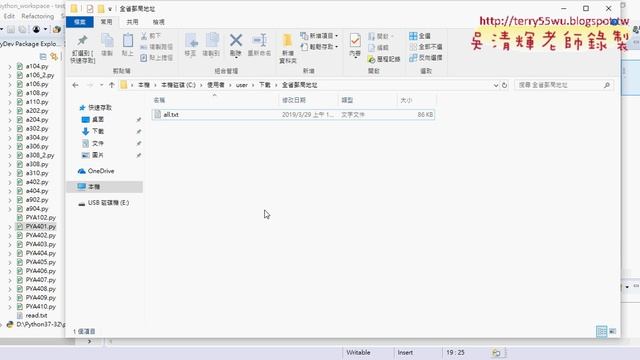Screen dimensions: 640x360
Task: Click 本機磁碟 (C:) in the address breadcrumb
Action: coord(178,85)
